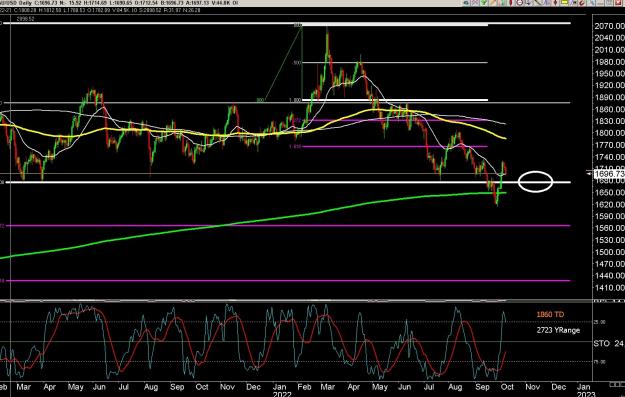
Task: Click the orange '1860 TD' indicator text
Action: click(x=550, y=314)
